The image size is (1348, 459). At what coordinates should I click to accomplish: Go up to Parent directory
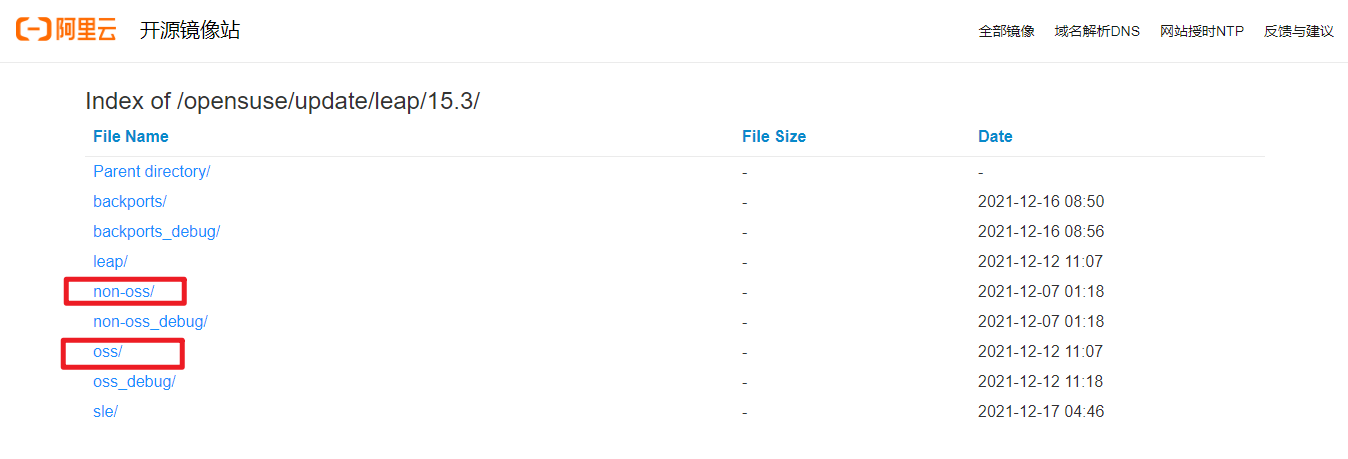151,171
